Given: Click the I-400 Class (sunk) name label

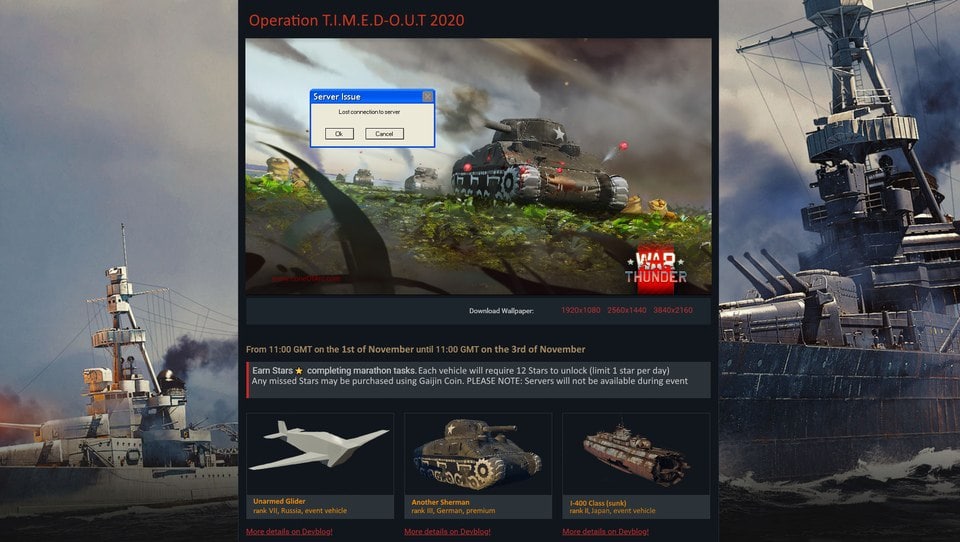Looking at the screenshot, I should point(598,502).
